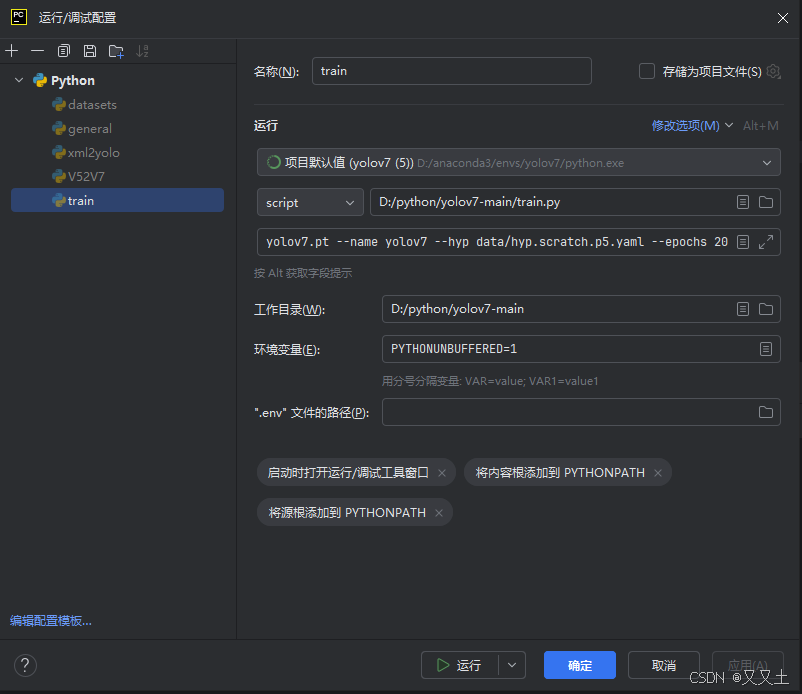Click the configuration name field
The height and width of the screenshot is (694, 802).
[452, 71]
